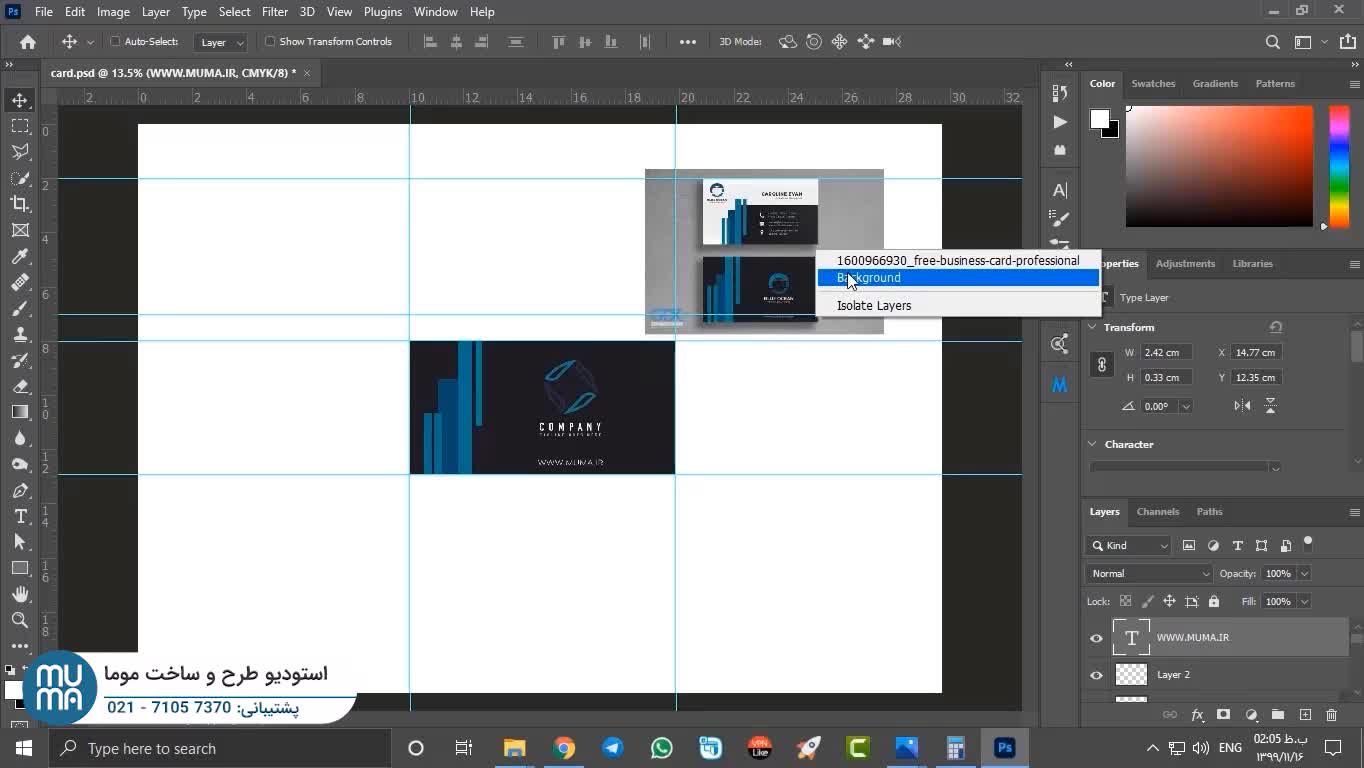The image size is (1364, 768).
Task: Collapse the Transform section
Action: coord(1093,328)
